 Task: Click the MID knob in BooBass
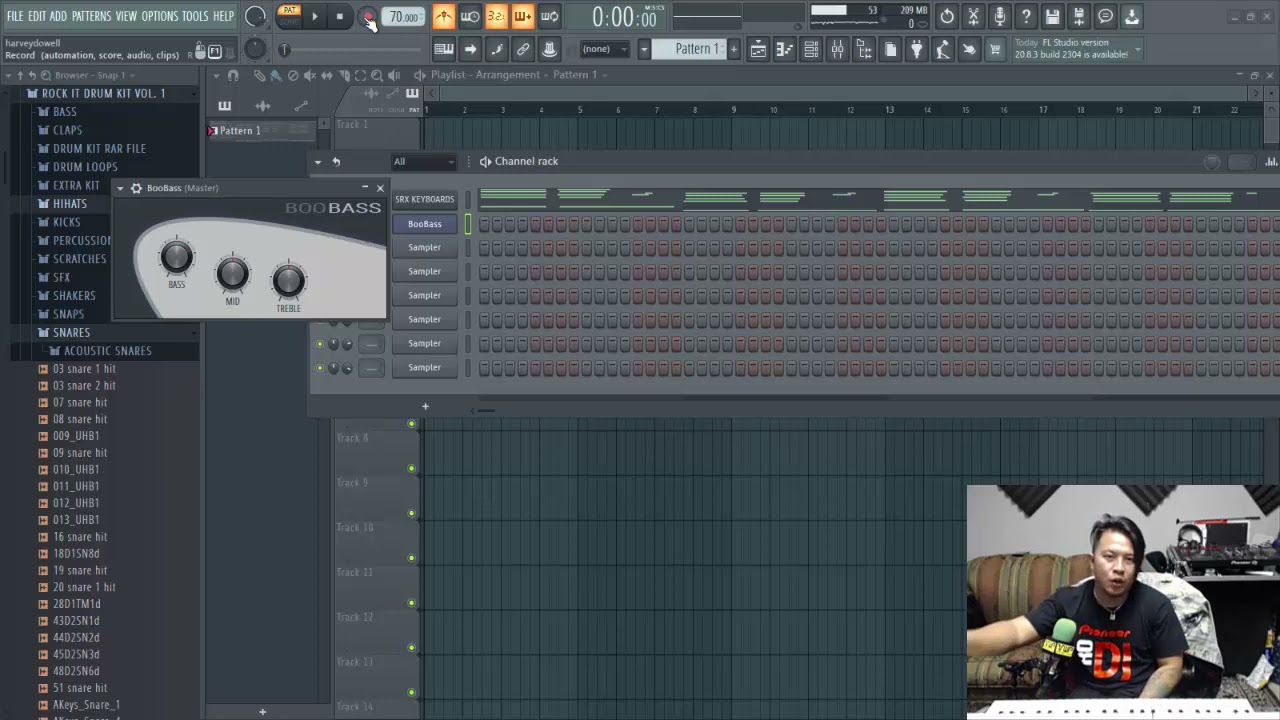(232, 273)
